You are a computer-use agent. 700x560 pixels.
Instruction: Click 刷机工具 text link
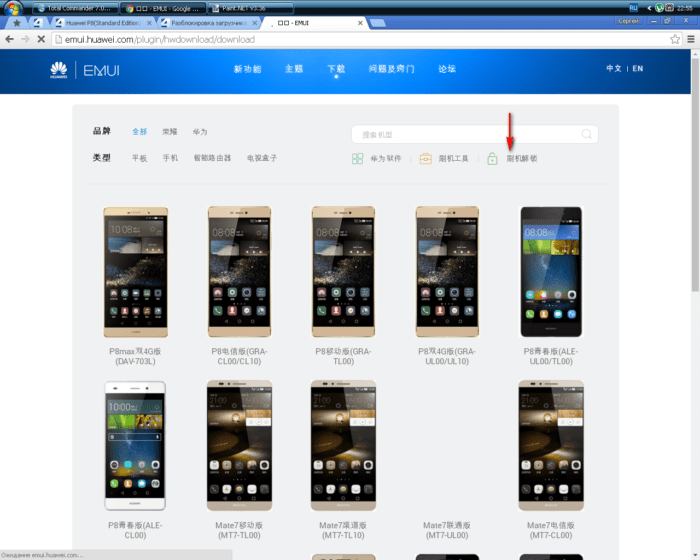coord(453,159)
